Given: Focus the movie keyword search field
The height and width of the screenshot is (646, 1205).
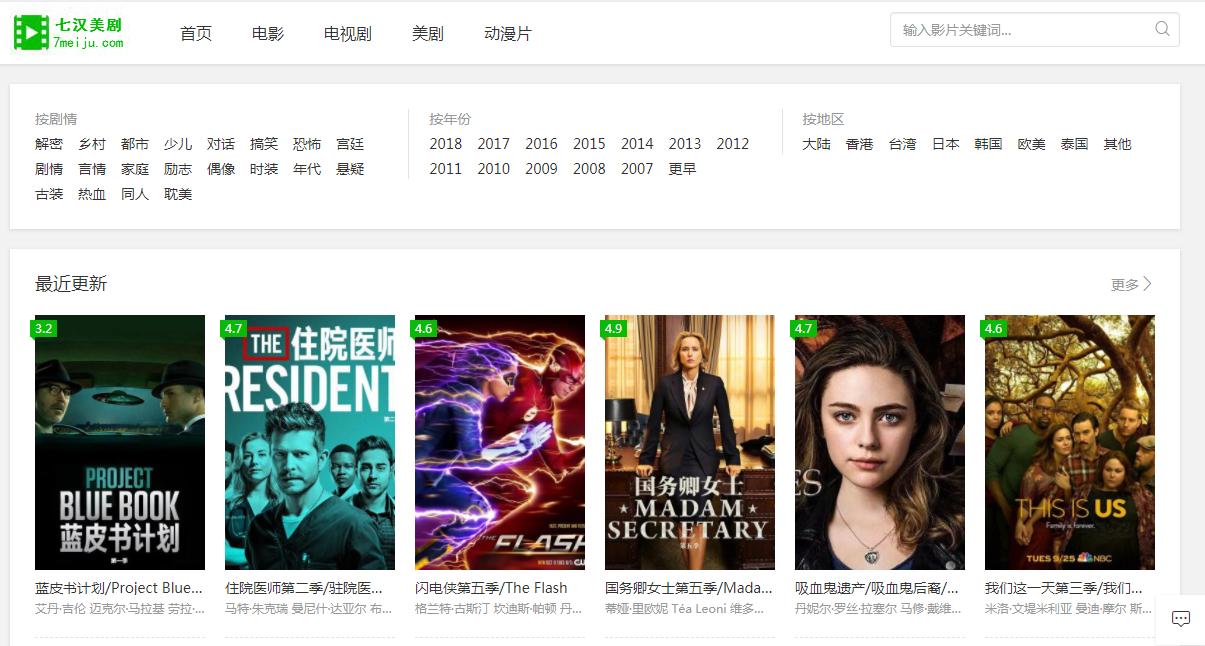Looking at the screenshot, I should 1034,29.
